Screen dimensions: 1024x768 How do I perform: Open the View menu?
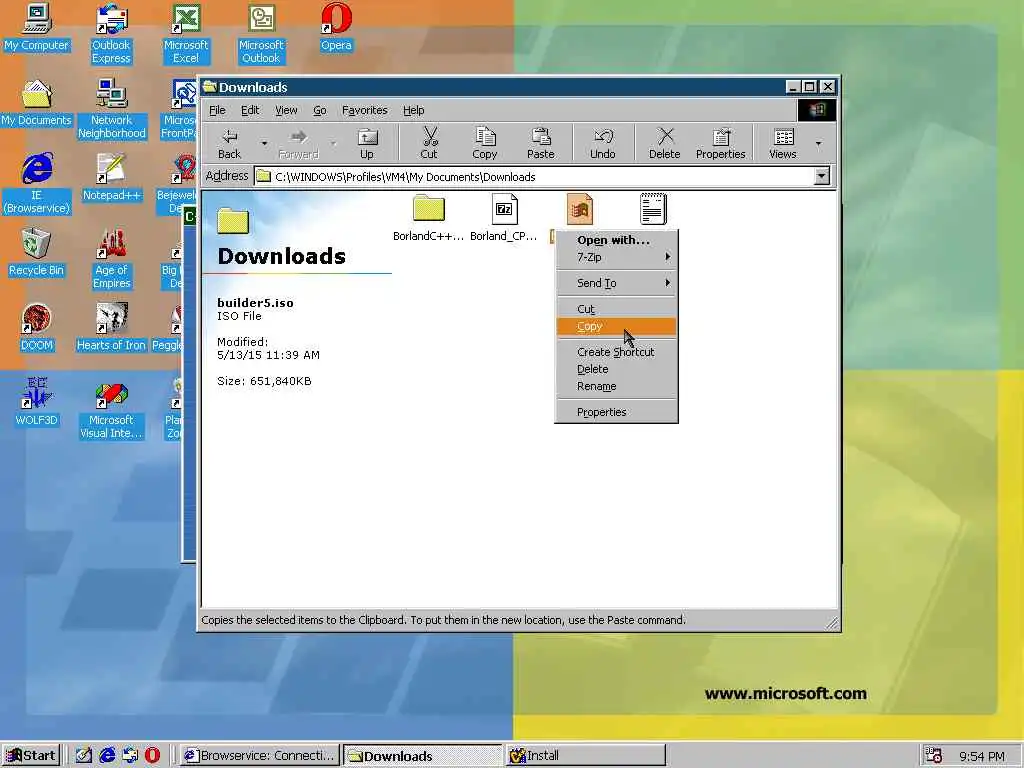286,110
